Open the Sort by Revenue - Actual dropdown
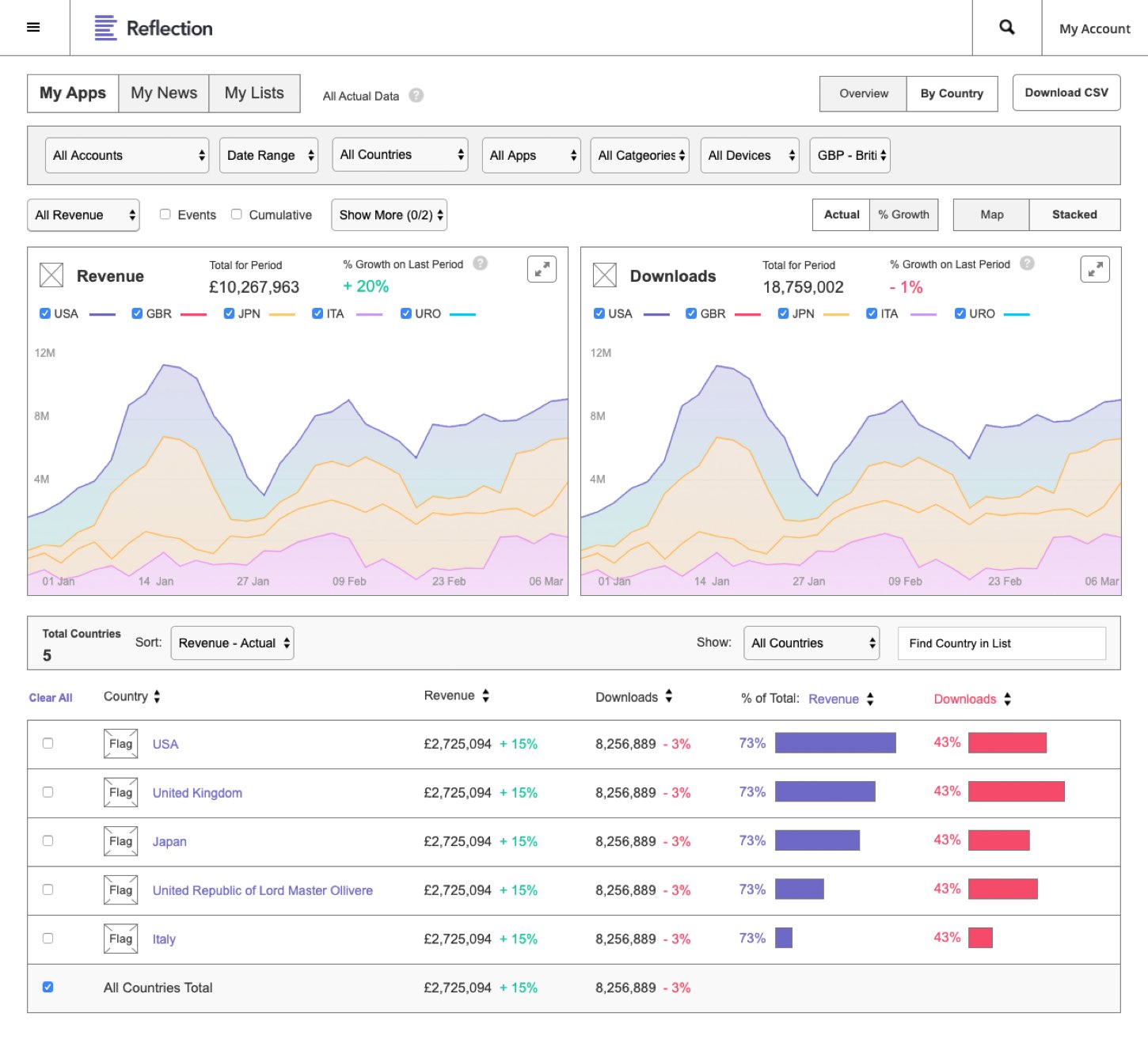 (231, 643)
